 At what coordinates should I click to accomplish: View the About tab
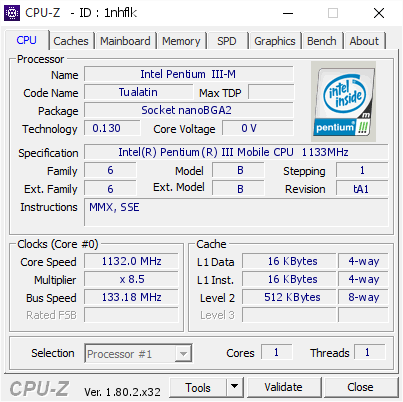pyautogui.click(x=364, y=41)
